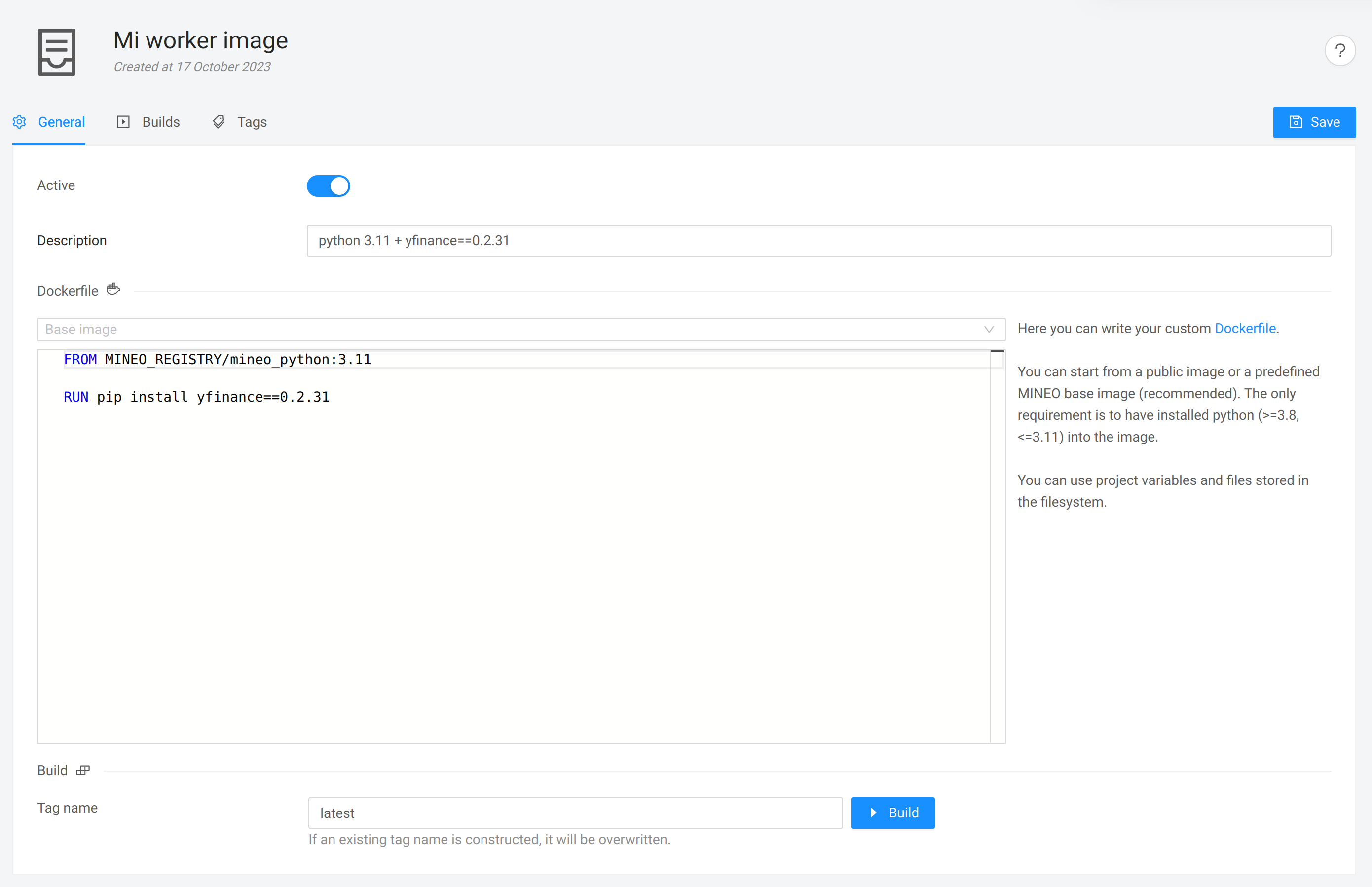Click the build icon next to the Build heading
The width and height of the screenshot is (1372, 887).
pyautogui.click(x=83, y=770)
